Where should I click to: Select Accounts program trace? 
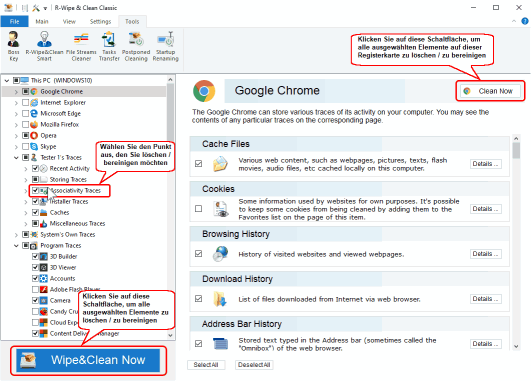(x=62, y=278)
